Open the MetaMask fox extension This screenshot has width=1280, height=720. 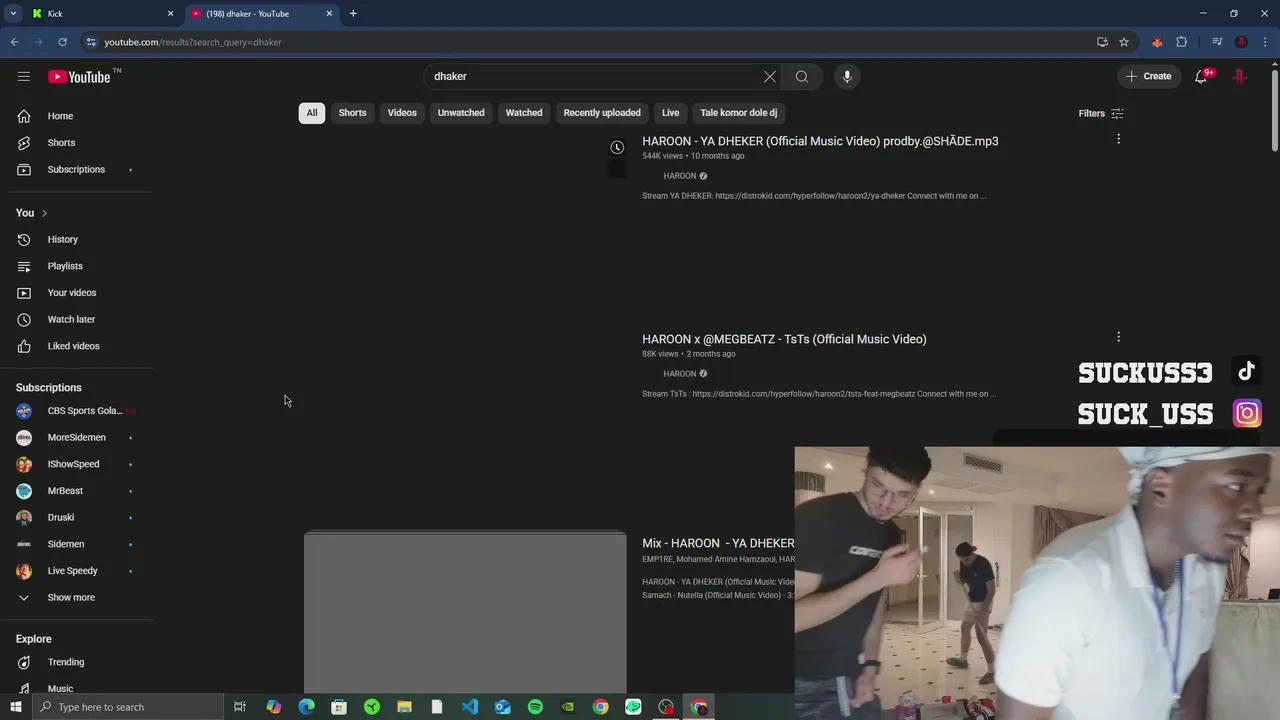point(1157,42)
